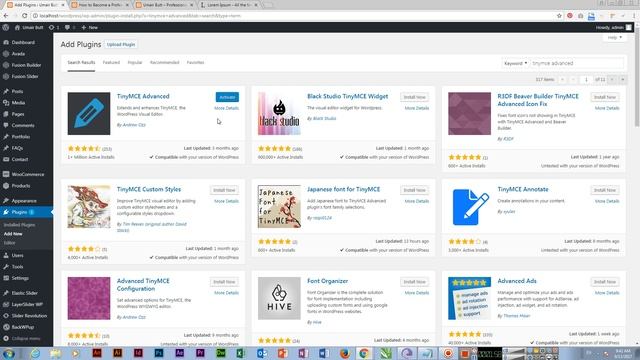The image size is (640, 360).
Task: Open Slider Revolution in sidebar
Action: point(29,316)
